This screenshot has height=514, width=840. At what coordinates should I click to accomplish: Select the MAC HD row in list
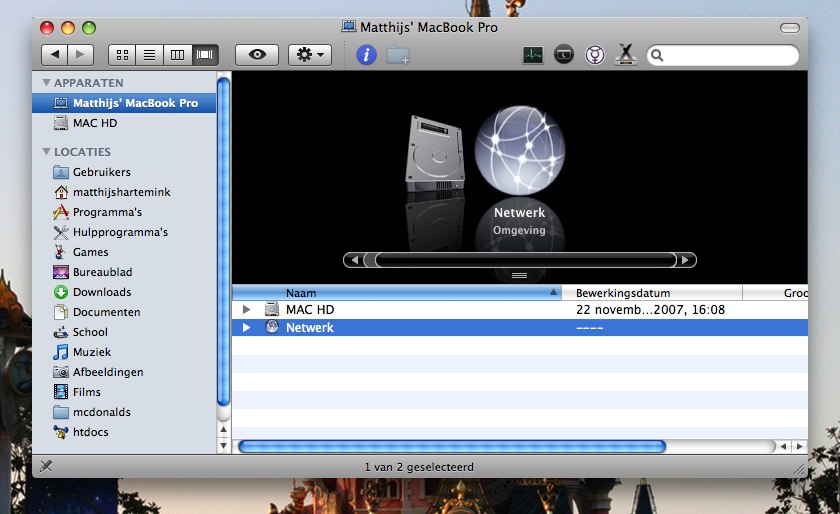[520, 310]
